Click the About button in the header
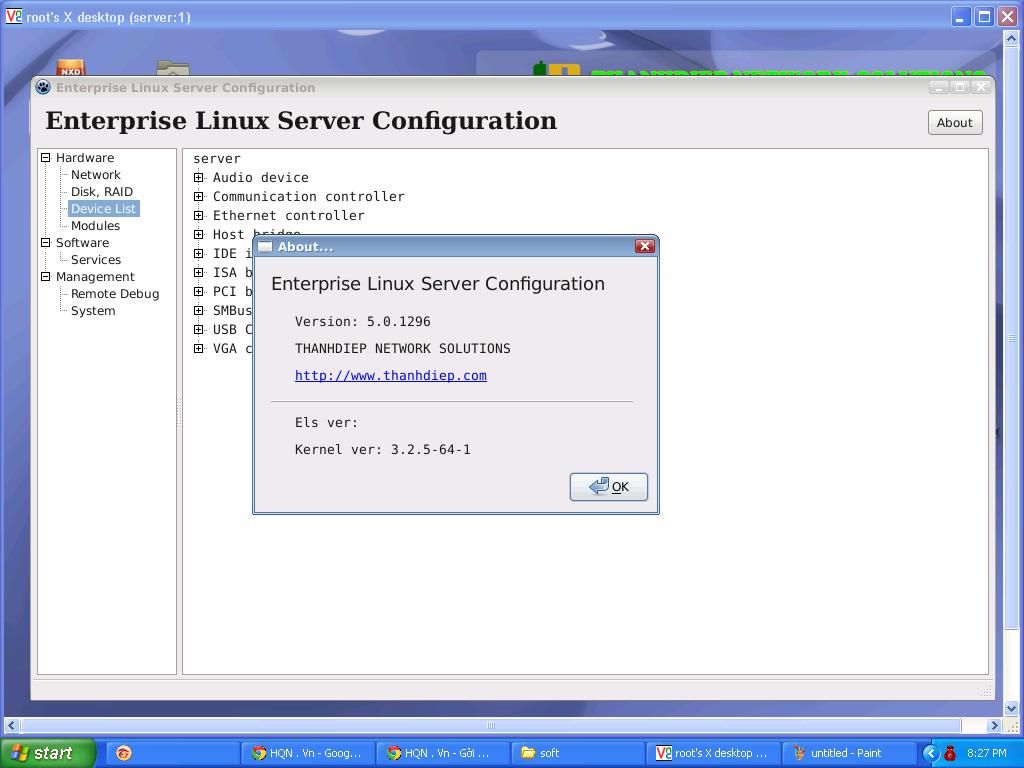1024x768 pixels. click(954, 122)
